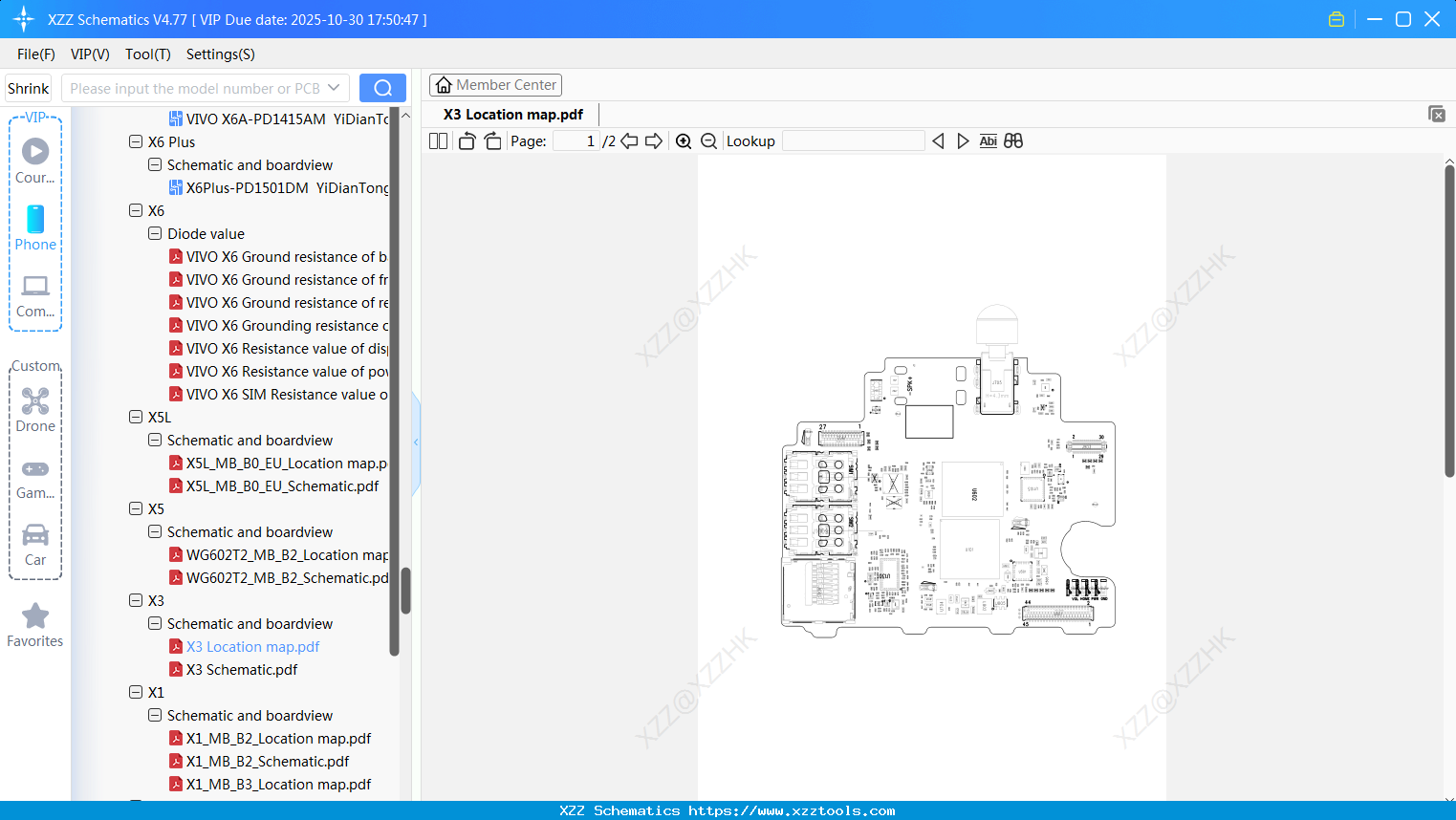
Task: Toggle case-sensitive search with Abi icon
Action: (988, 140)
